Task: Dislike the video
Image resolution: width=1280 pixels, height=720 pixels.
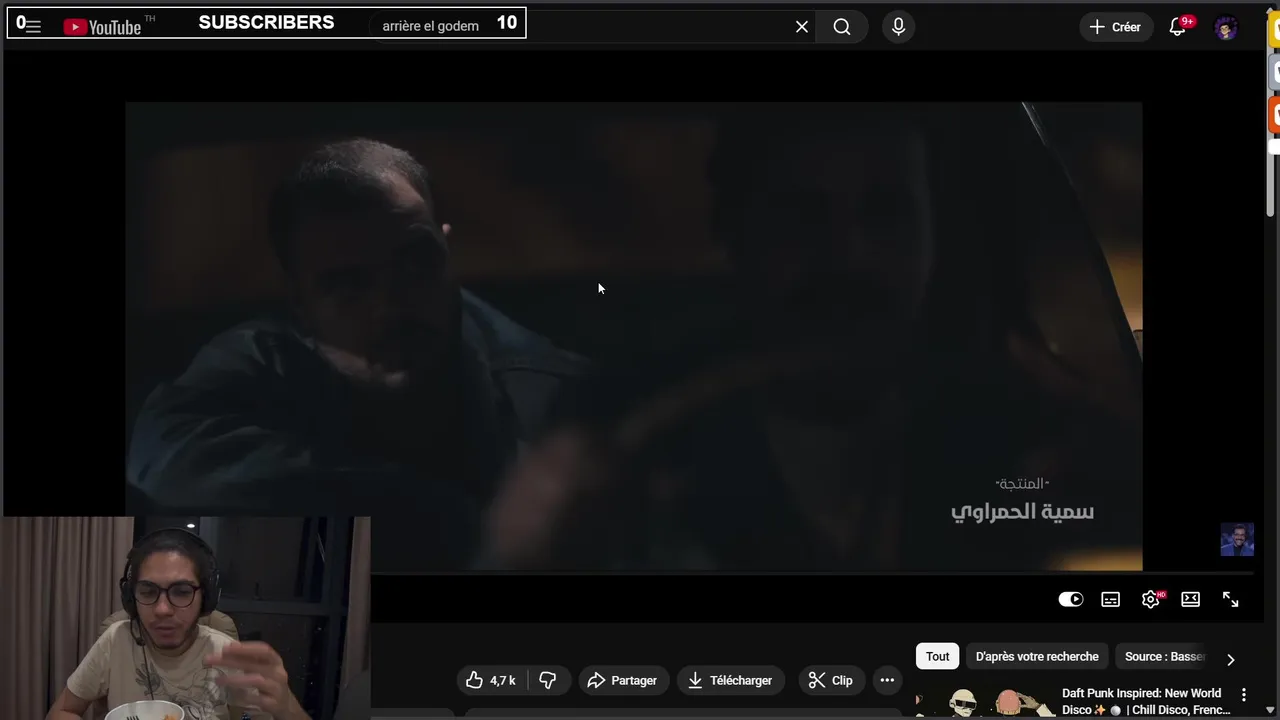Action: 548,680
